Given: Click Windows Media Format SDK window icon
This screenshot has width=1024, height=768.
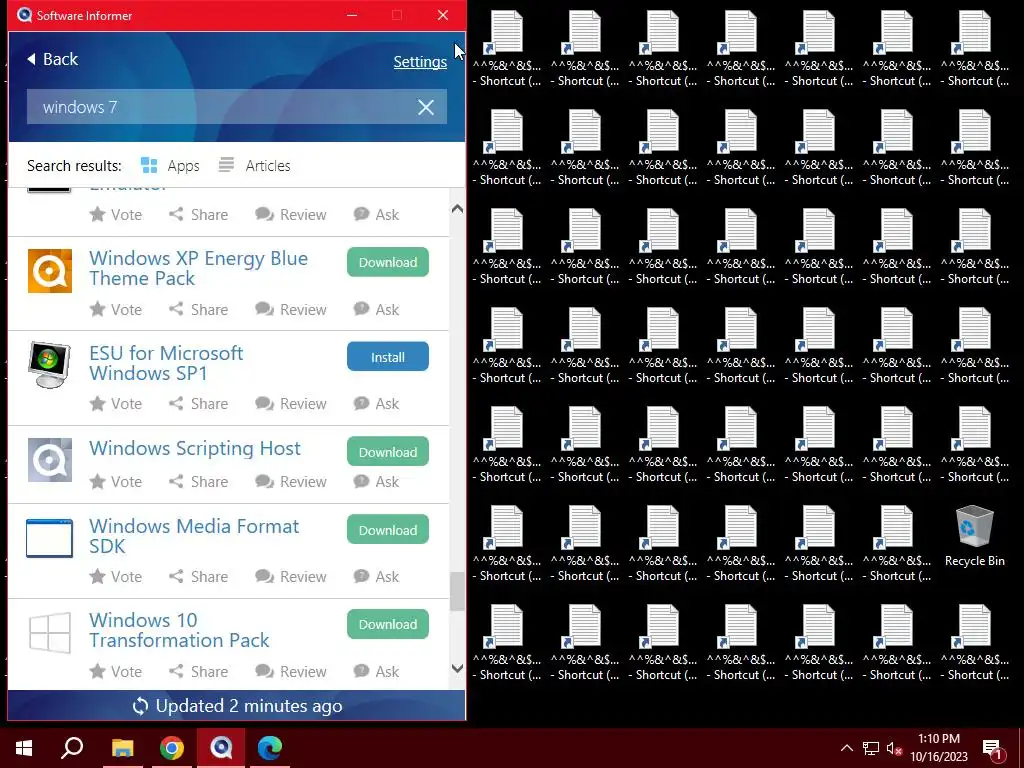Looking at the screenshot, I should pyautogui.click(x=50, y=538).
